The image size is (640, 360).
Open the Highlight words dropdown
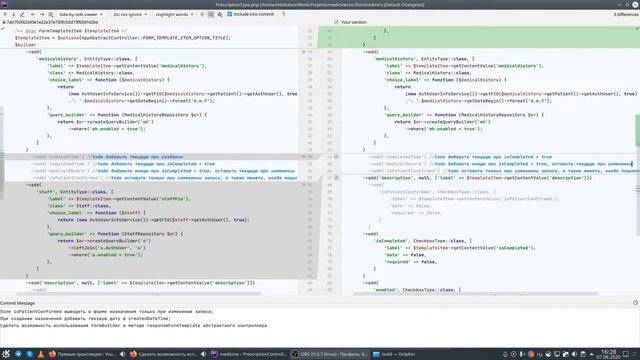coord(174,14)
